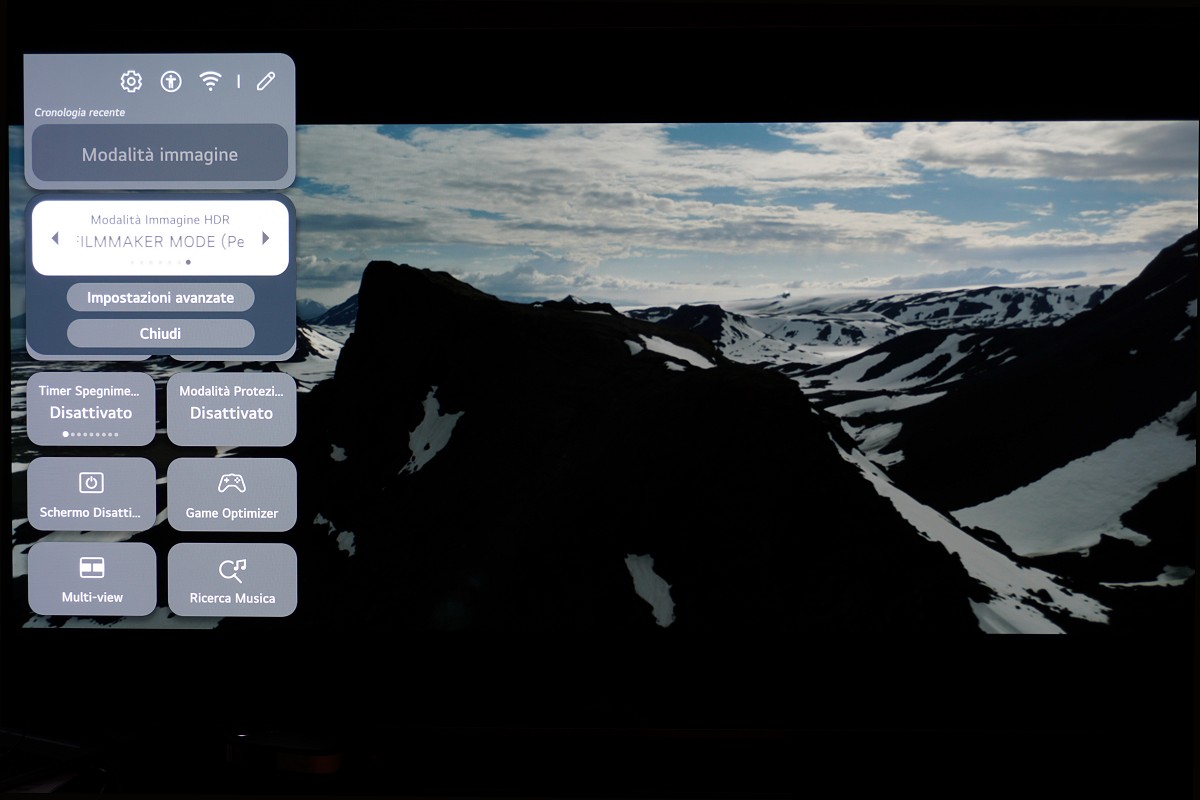Click the Modalità Immagine HDR label
1200x800 pixels.
click(x=160, y=219)
